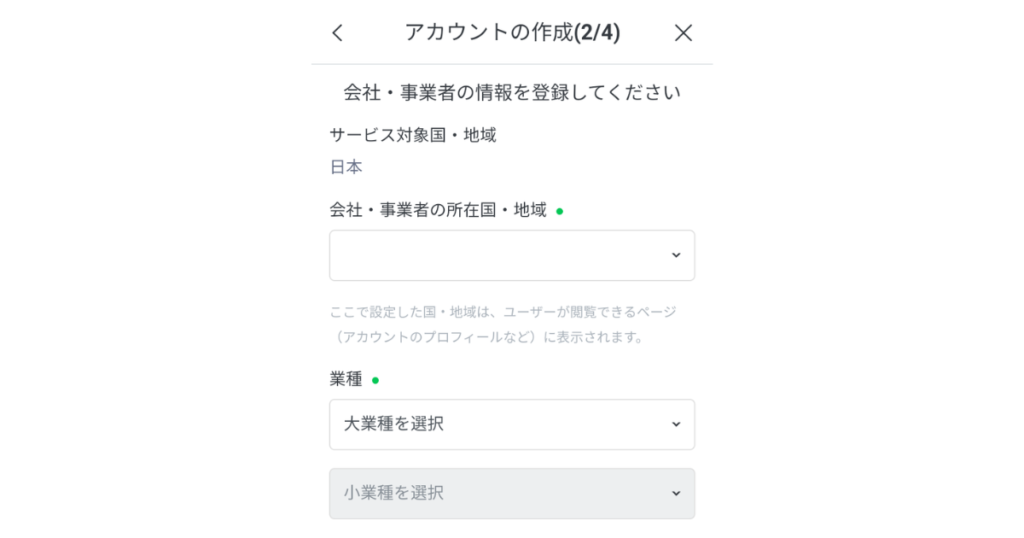Viewport: 1024px width, 538px height.
Task: Click the green required dot next to 業種
Action: (376, 380)
